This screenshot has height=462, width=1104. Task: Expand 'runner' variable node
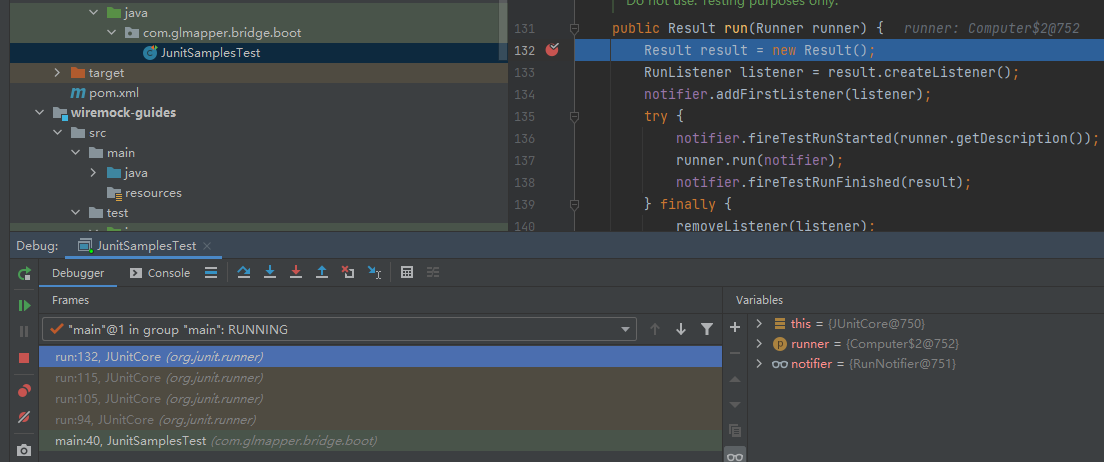[x=759, y=344]
